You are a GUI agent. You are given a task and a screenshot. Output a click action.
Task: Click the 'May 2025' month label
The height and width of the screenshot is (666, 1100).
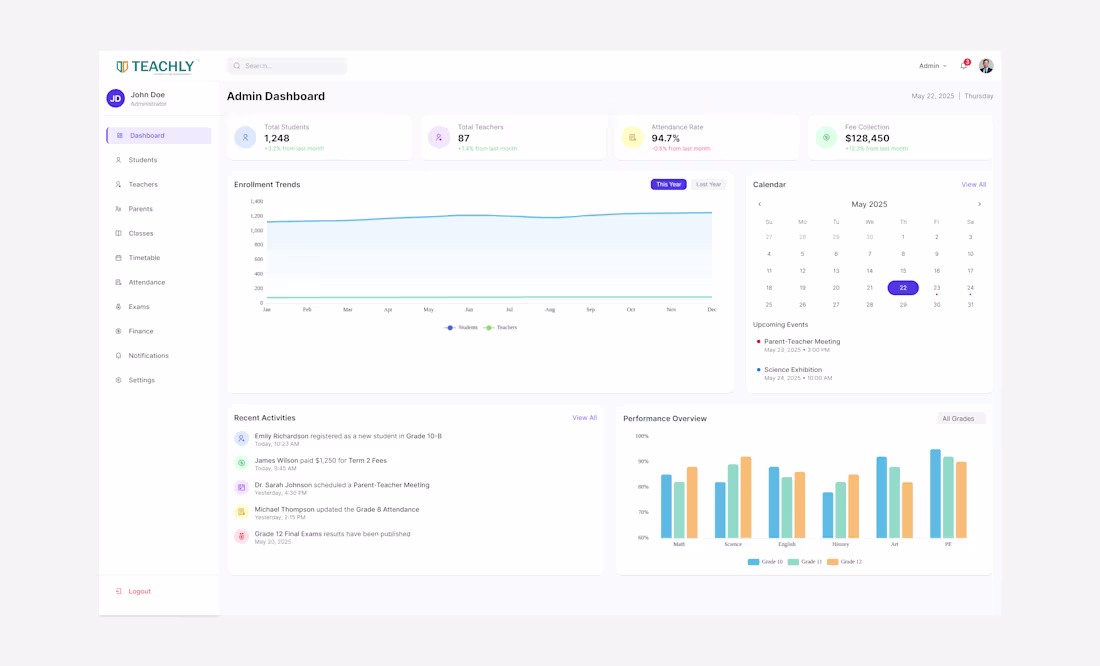click(869, 204)
